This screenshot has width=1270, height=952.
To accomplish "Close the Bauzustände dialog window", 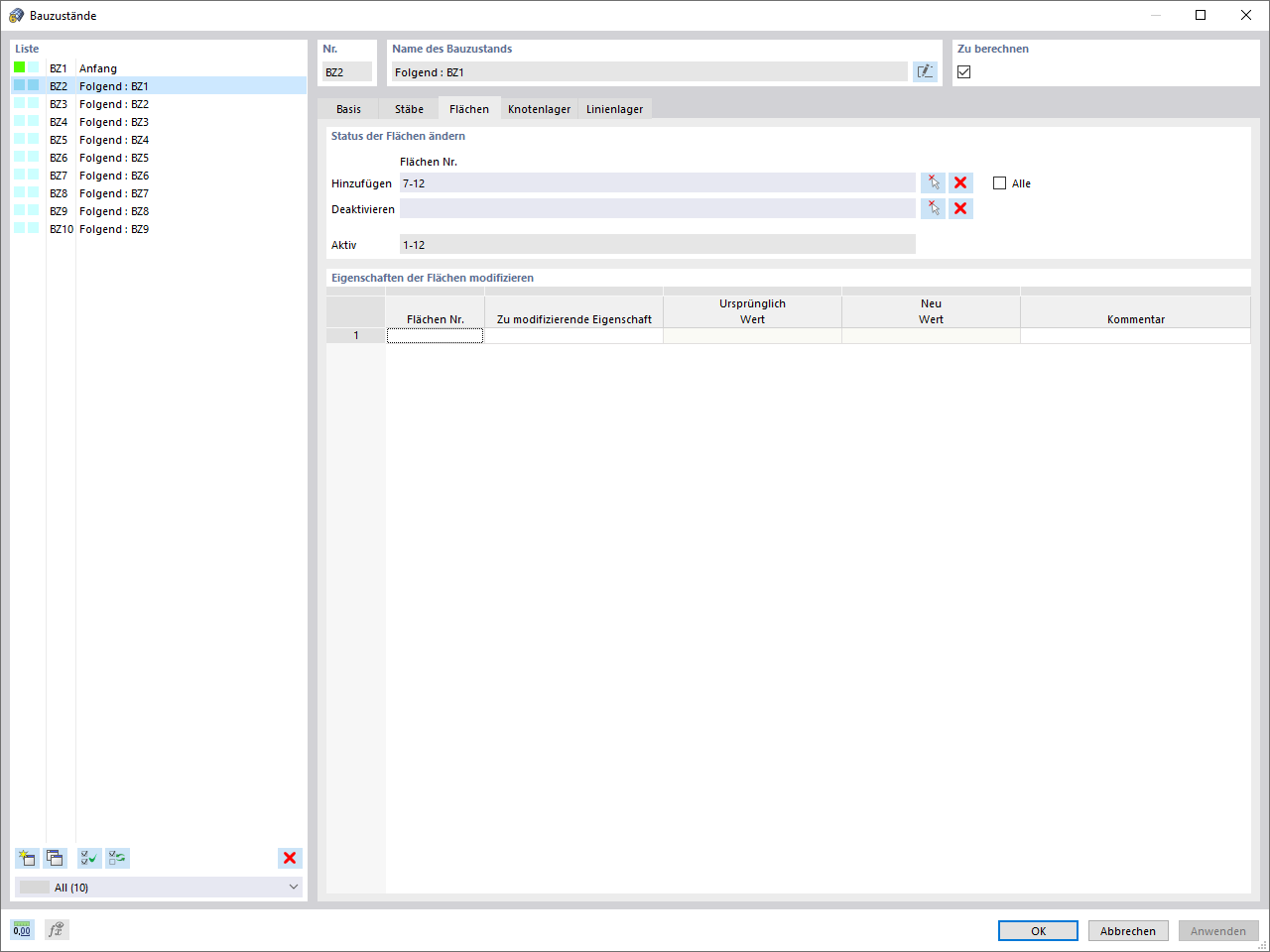I will coord(1246,15).
